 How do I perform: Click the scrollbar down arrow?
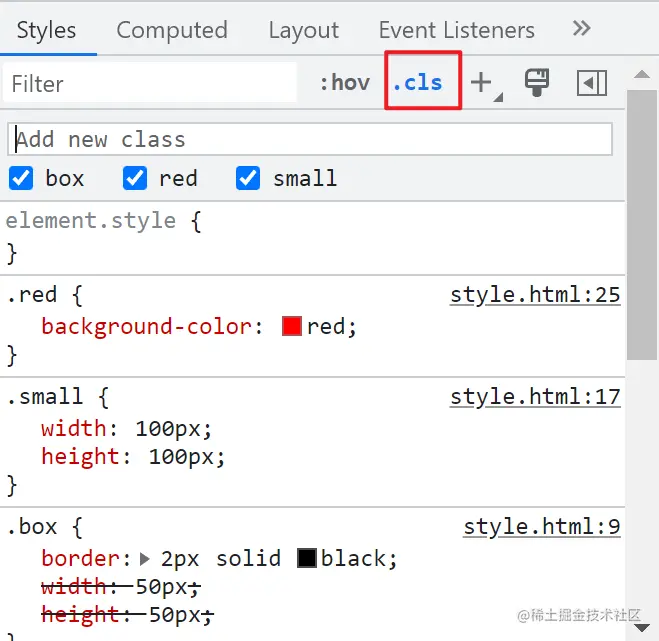(642, 628)
